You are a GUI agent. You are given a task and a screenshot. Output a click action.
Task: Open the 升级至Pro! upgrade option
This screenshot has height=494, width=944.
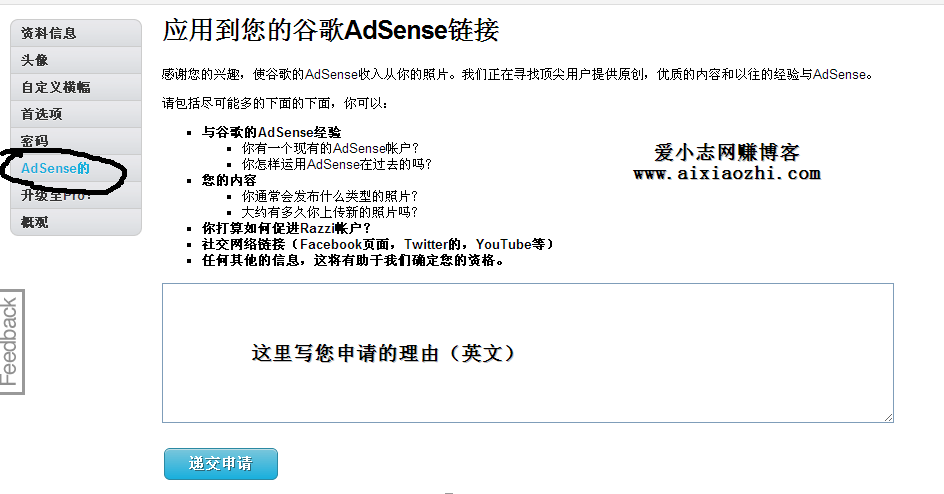pos(76,196)
